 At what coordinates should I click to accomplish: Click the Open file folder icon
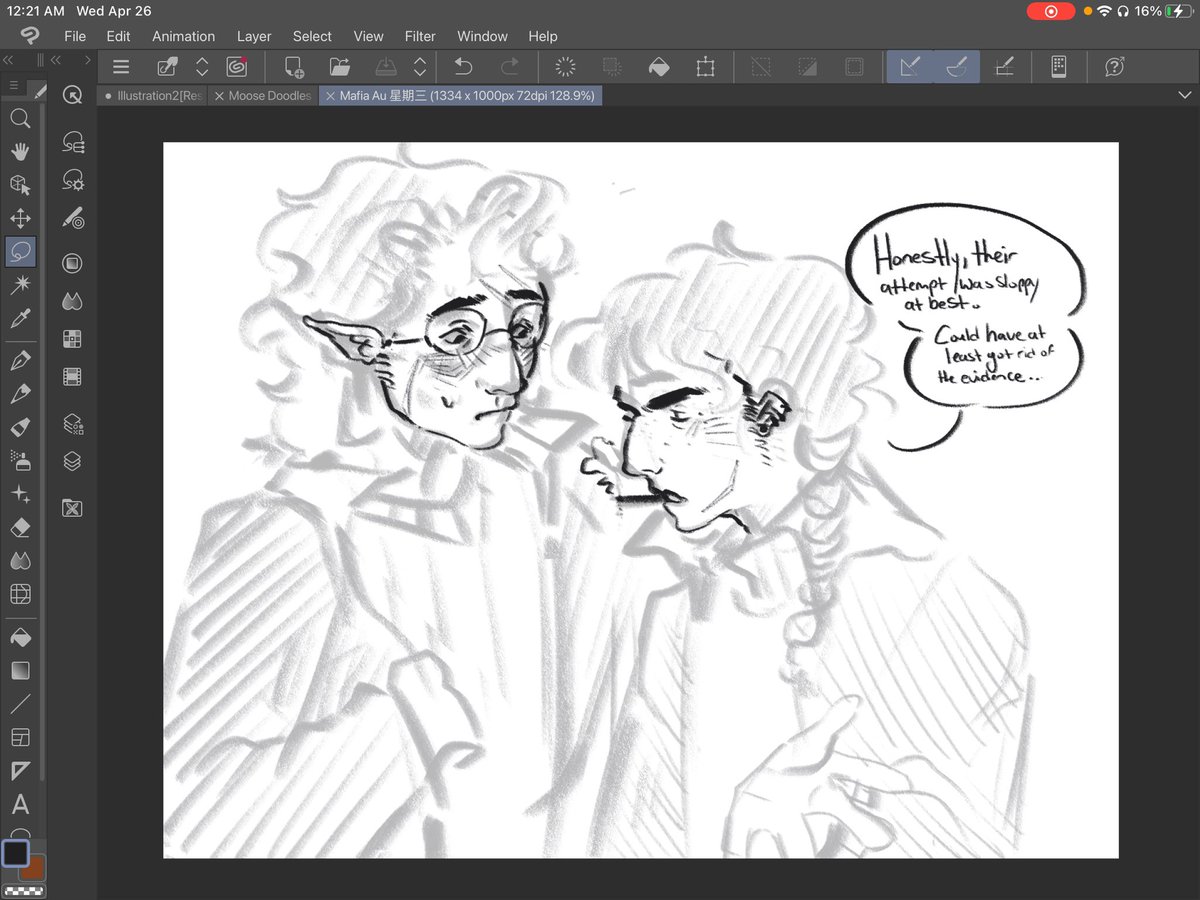[x=340, y=67]
